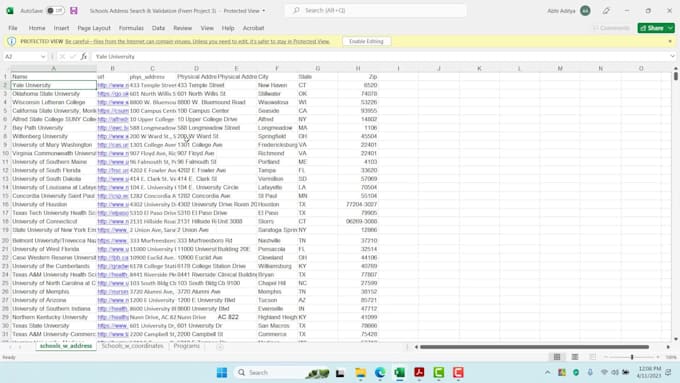Click the zoom in plus icon
Image resolution: width=680 pixels, height=383 pixels.
click(658, 357)
